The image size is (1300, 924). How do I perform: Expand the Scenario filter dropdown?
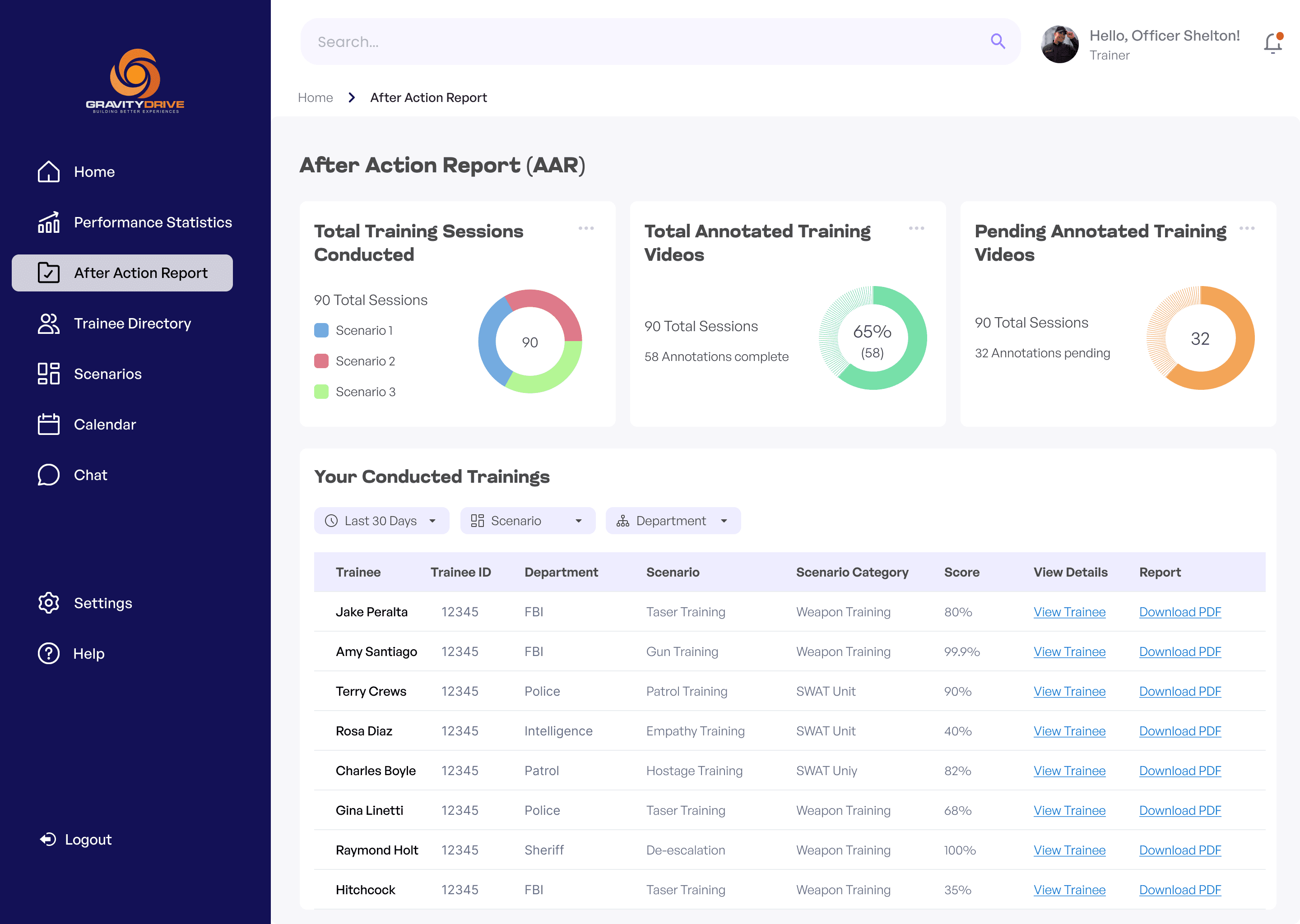(x=528, y=521)
